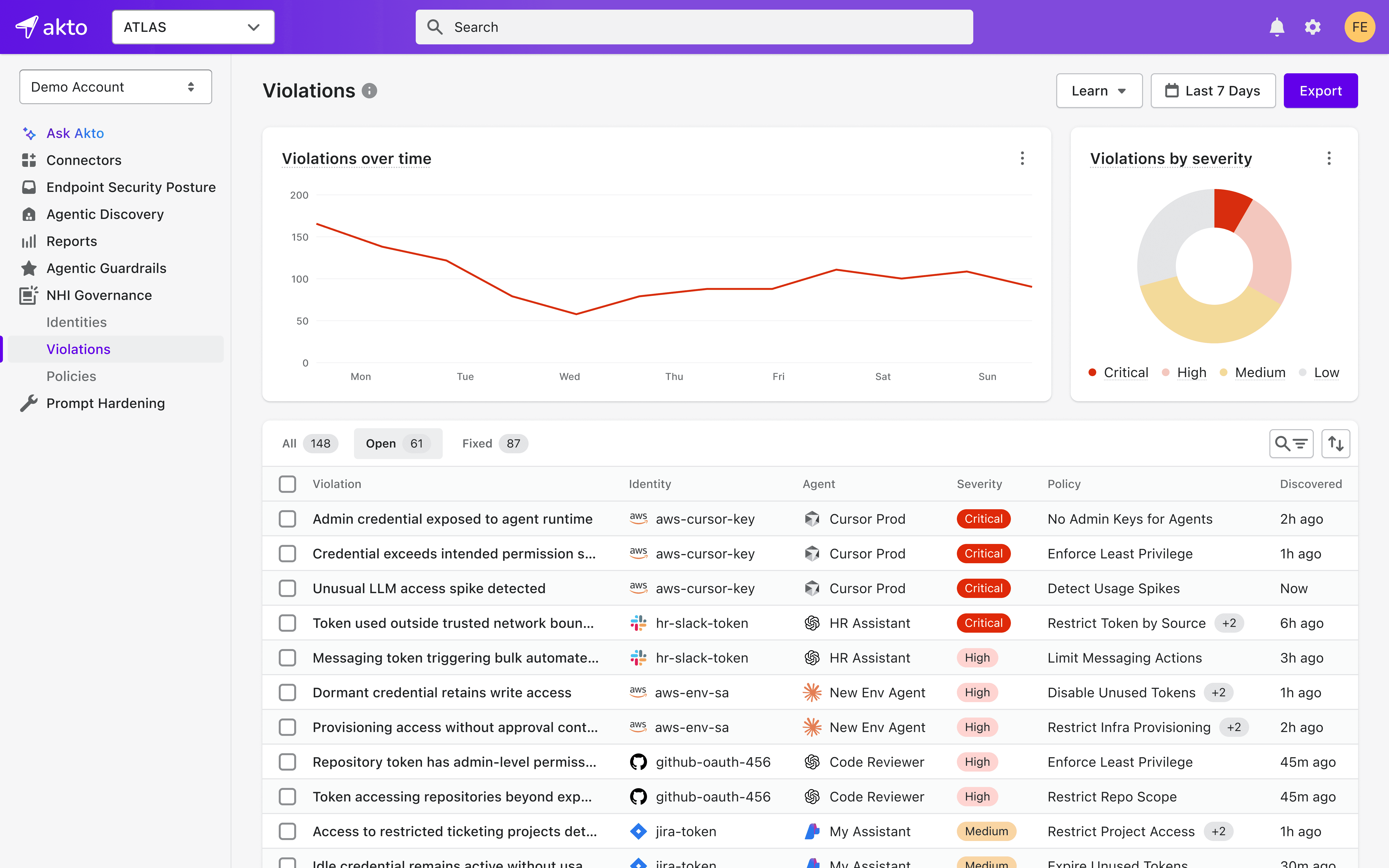Click the Cursor Prod agent icon in Admin credential row

tap(812, 519)
